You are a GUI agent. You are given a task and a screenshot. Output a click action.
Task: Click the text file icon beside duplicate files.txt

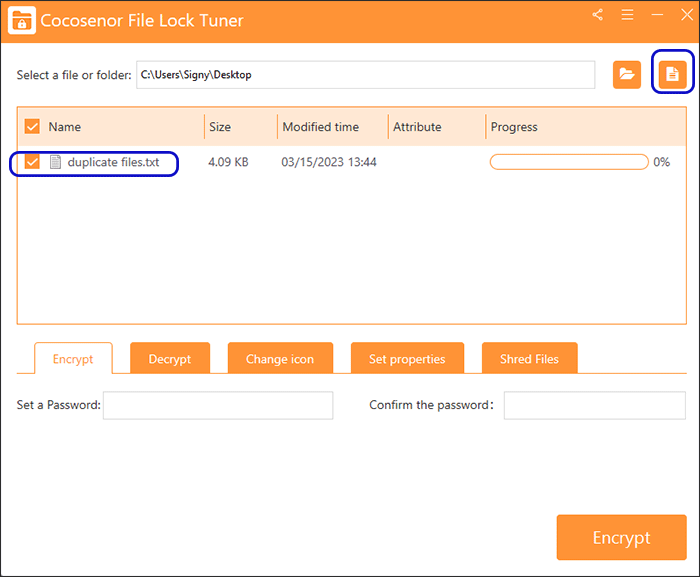click(x=55, y=162)
